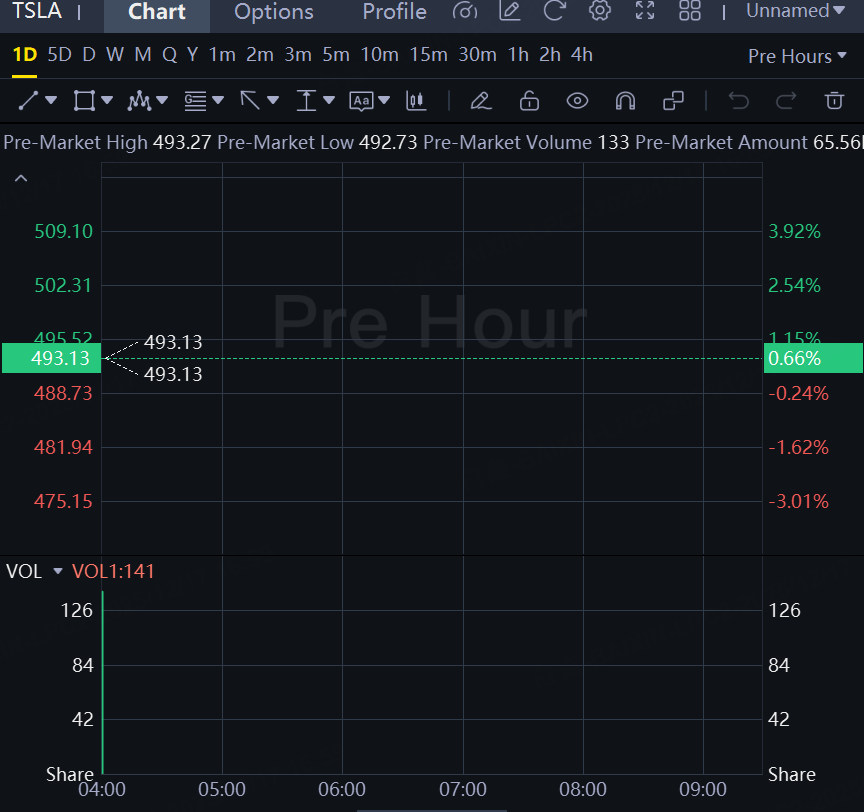Select the 2m interval
The height and width of the screenshot is (812, 864).
[x=260, y=55]
